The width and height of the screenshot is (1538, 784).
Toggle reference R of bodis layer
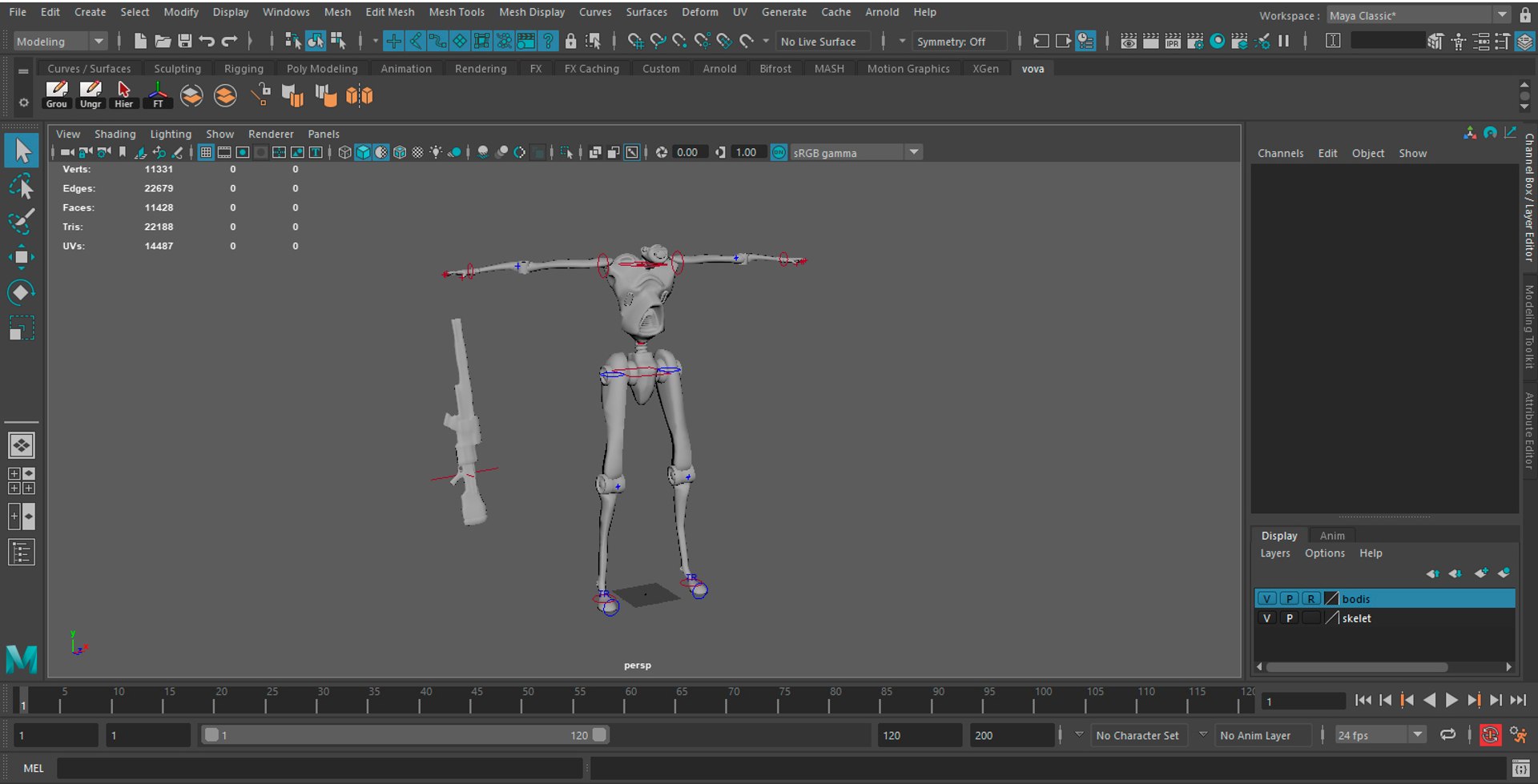1311,598
